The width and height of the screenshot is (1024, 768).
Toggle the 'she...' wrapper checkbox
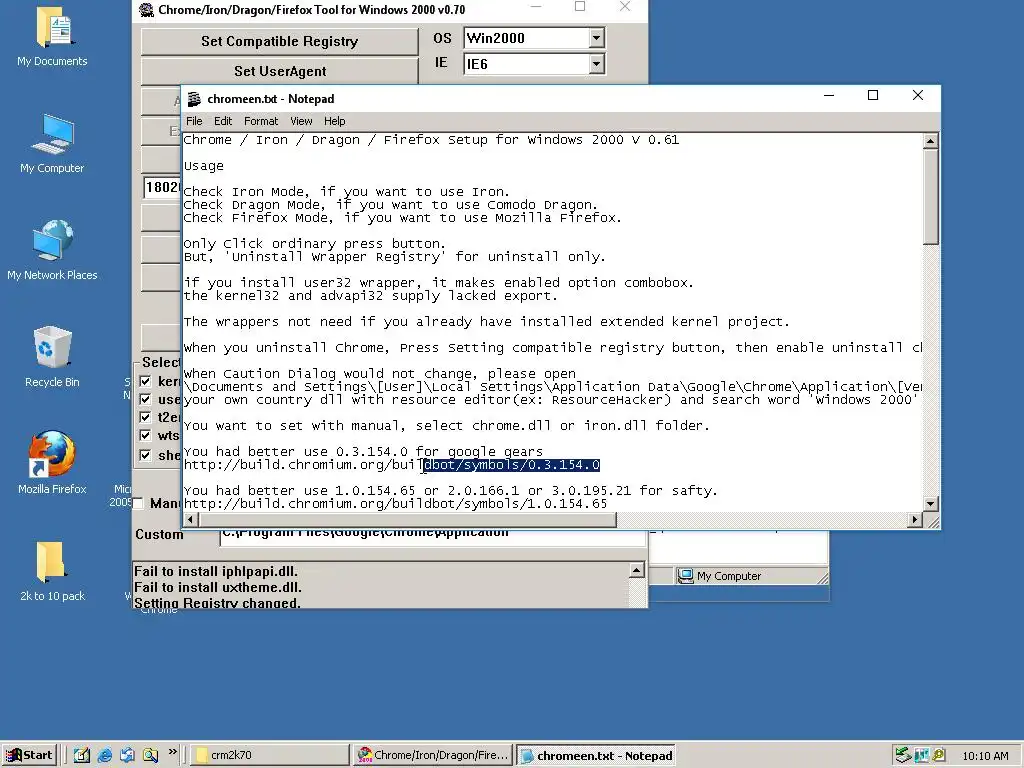point(146,455)
